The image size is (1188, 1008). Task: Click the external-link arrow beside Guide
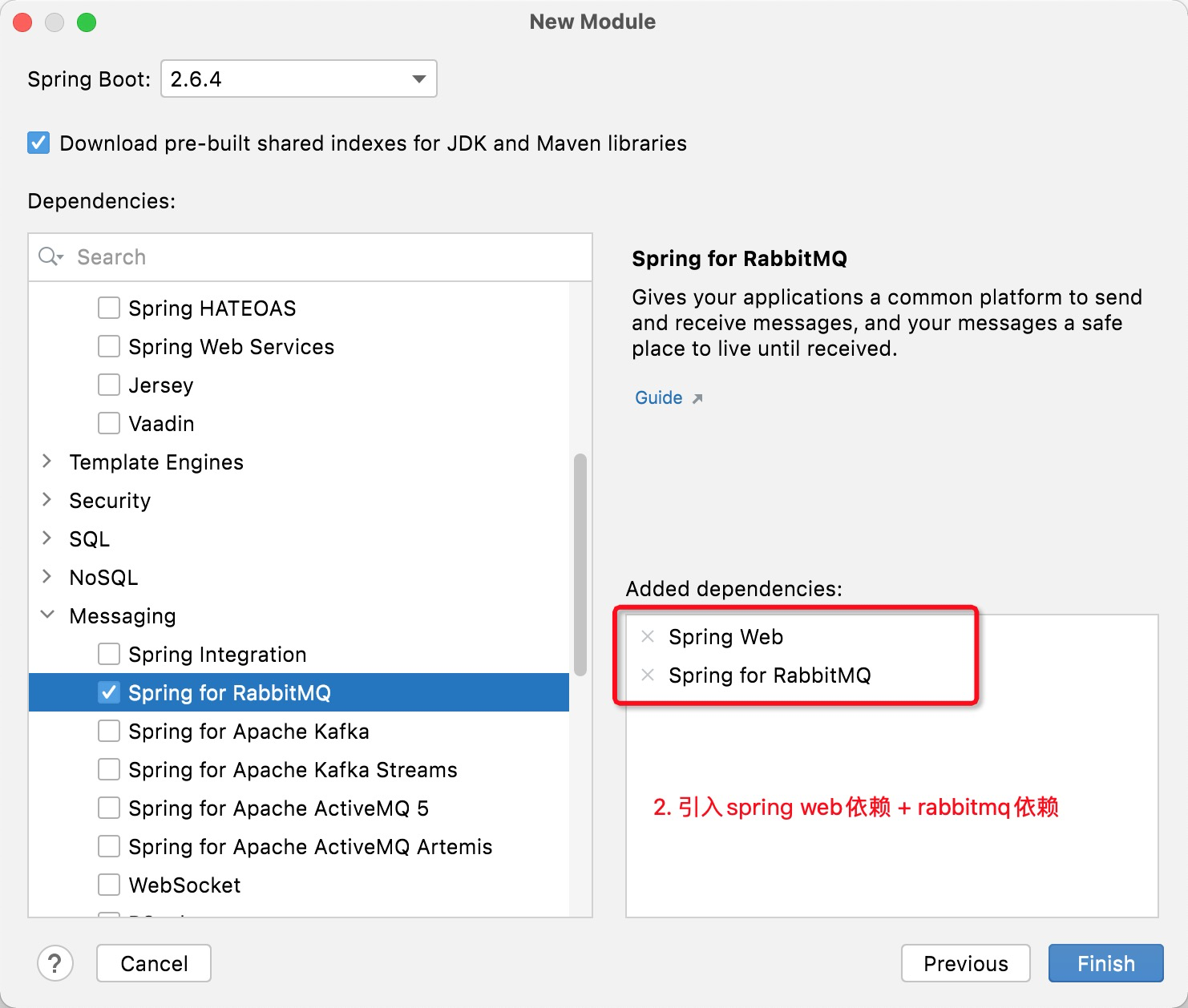697,399
